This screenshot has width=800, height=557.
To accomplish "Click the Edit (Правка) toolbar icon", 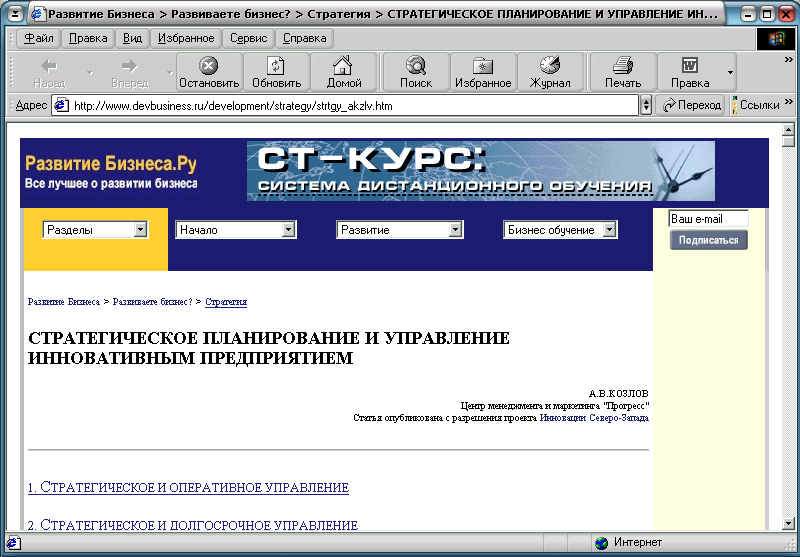I will coord(690,66).
